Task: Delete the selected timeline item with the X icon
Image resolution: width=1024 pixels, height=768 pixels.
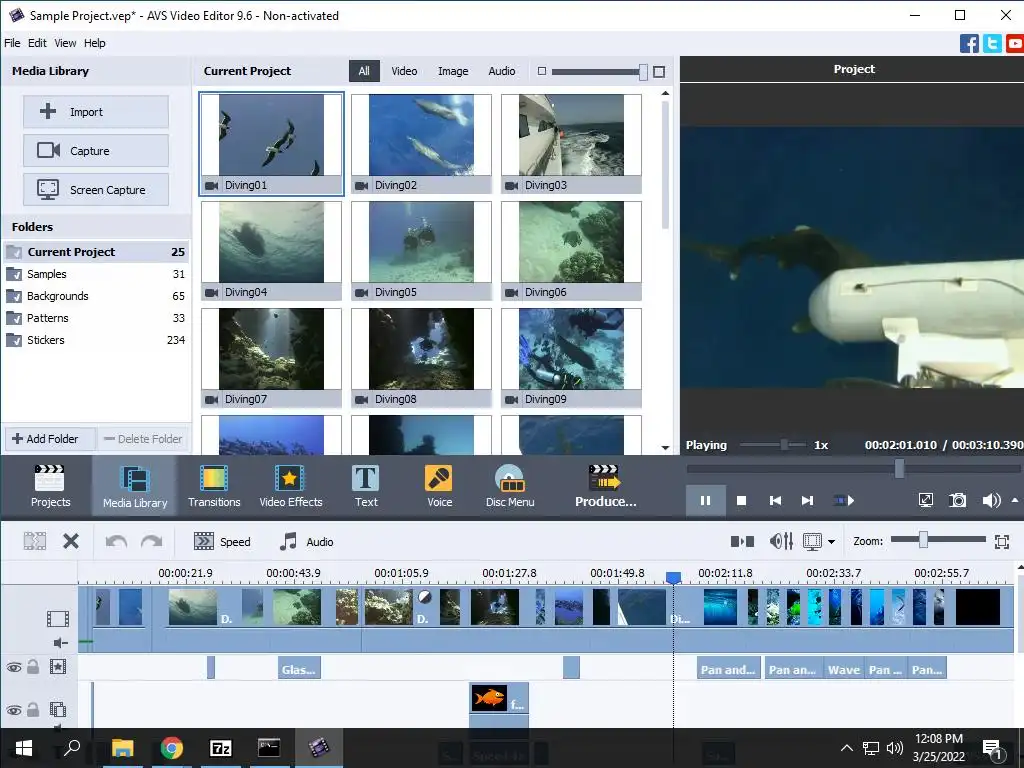Action: click(x=71, y=541)
